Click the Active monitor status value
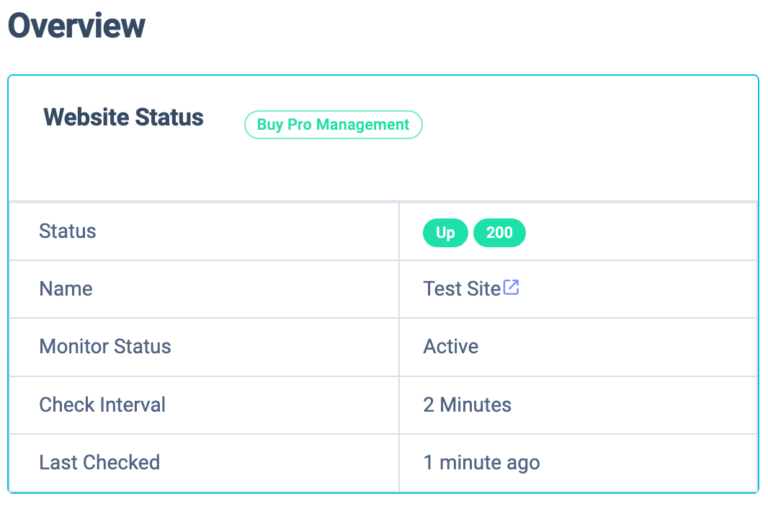The width and height of the screenshot is (768, 509). (451, 346)
